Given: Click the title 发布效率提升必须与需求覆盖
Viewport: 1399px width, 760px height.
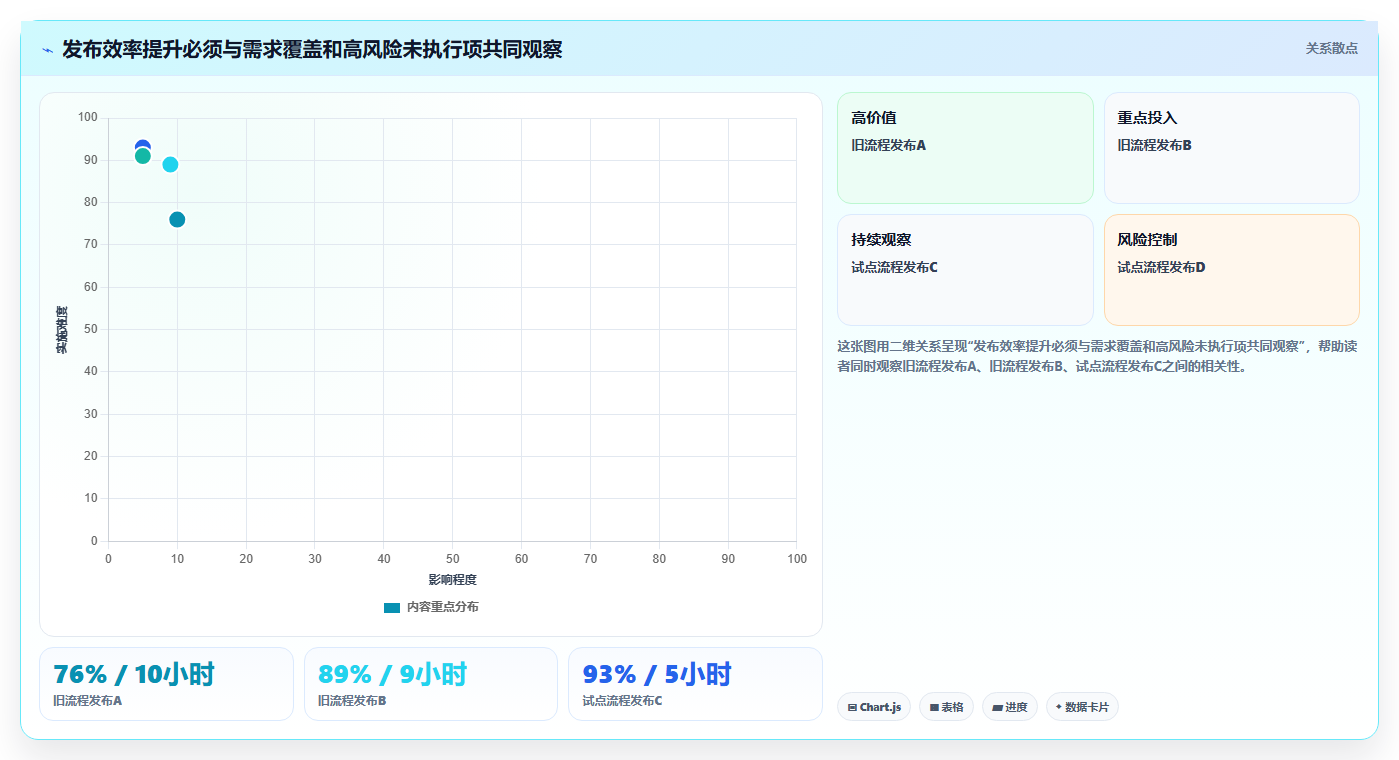Looking at the screenshot, I should click(312, 49).
